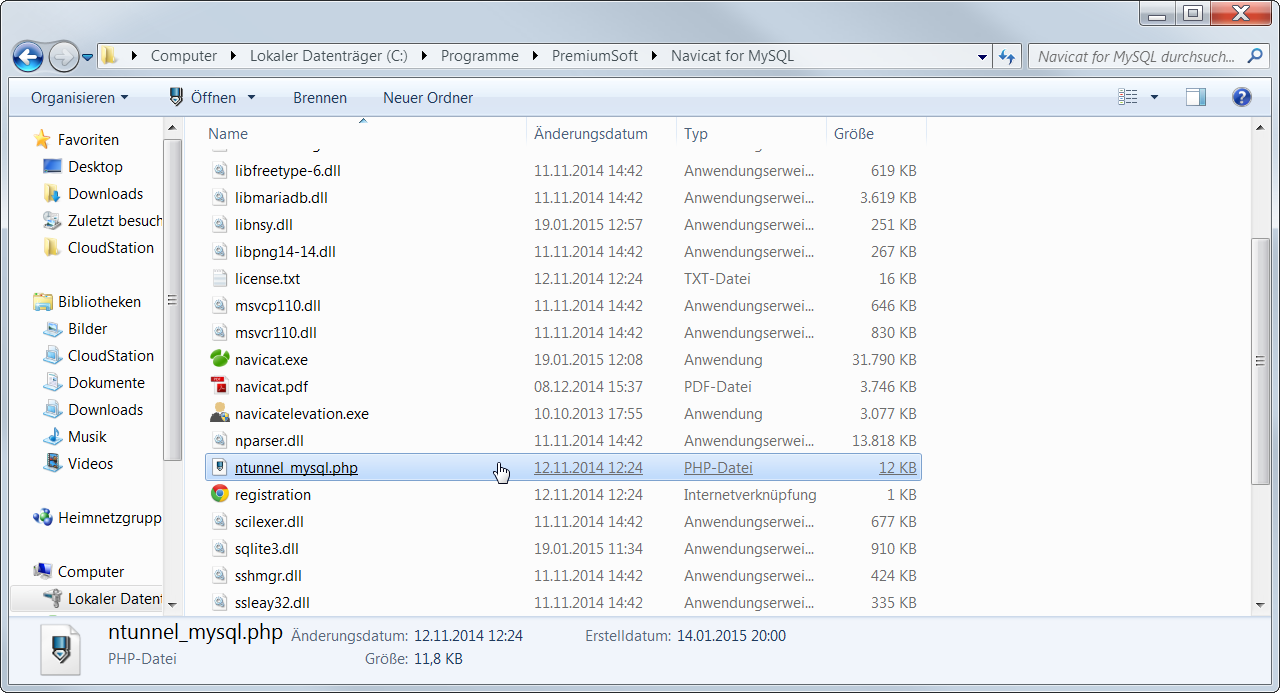The width and height of the screenshot is (1280, 693).
Task: Click the license.txt document icon
Action: [220, 278]
